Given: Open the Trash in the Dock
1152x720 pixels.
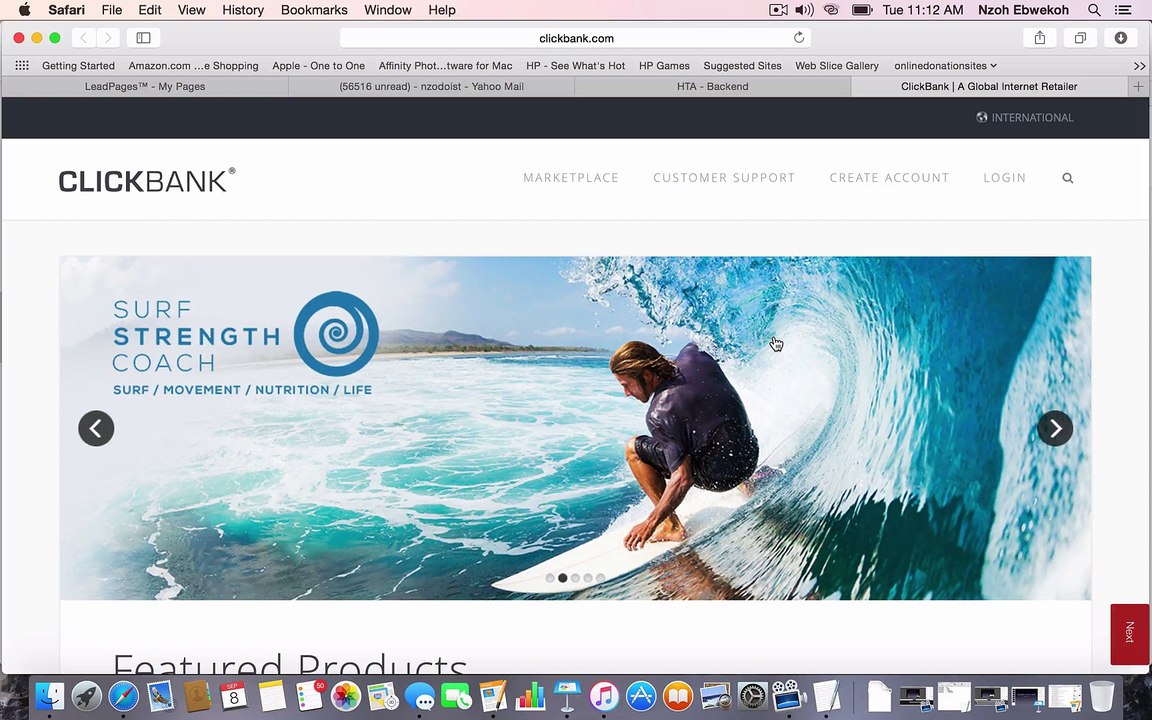Looking at the screenshot, I should click(1101, 696).
